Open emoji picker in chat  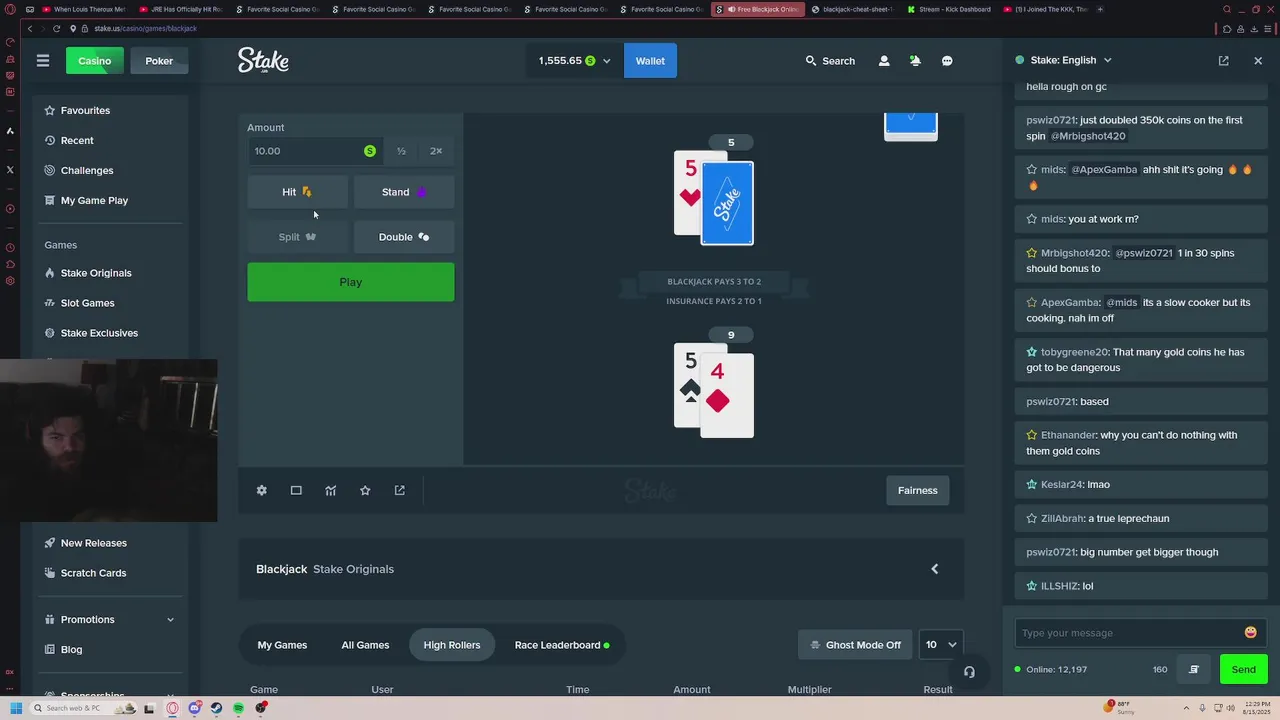tap(1250, 632)
